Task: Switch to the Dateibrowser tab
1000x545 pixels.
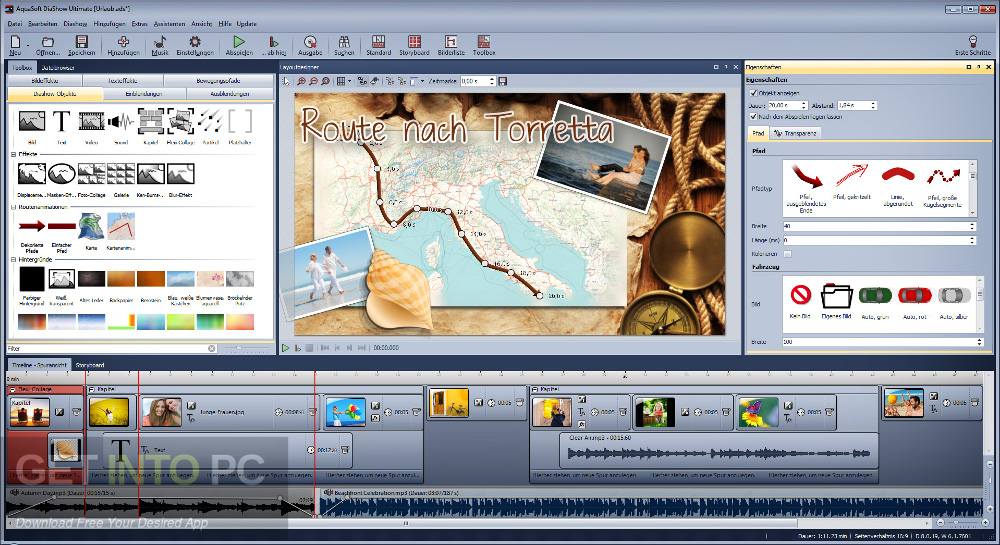Action: [x=58, y=68]
